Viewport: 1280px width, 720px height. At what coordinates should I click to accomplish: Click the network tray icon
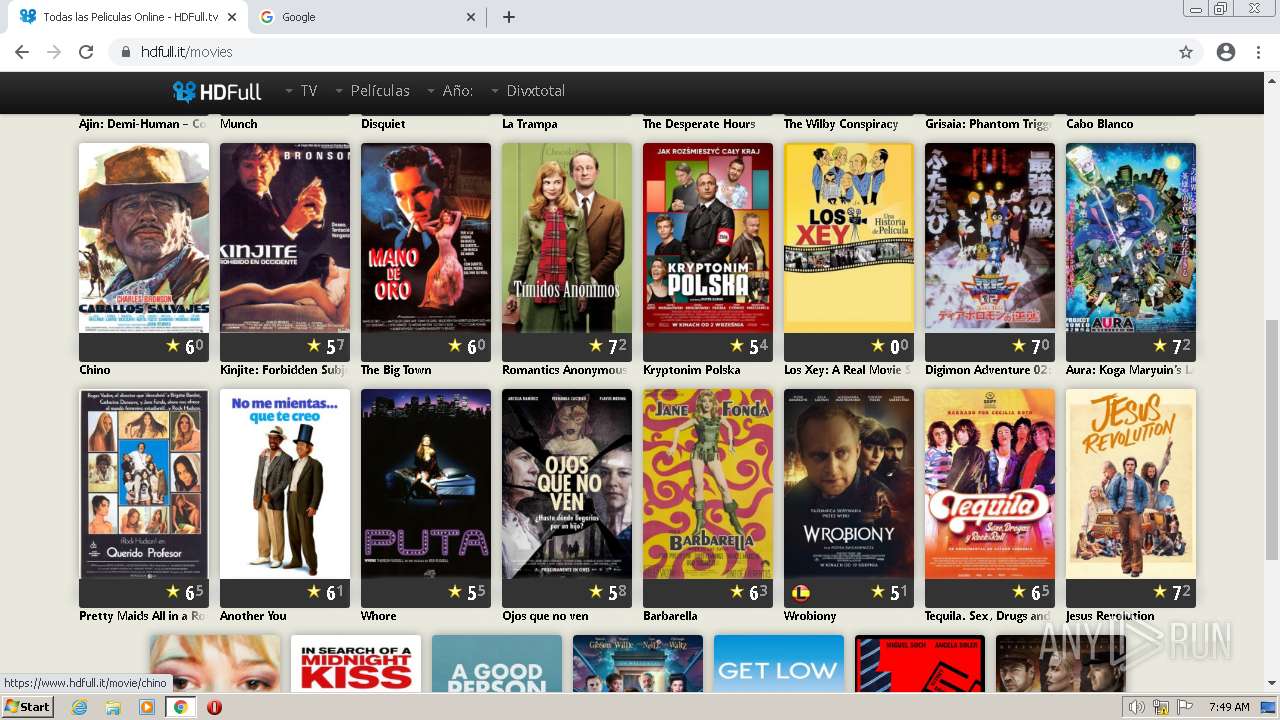(1162, 707)
